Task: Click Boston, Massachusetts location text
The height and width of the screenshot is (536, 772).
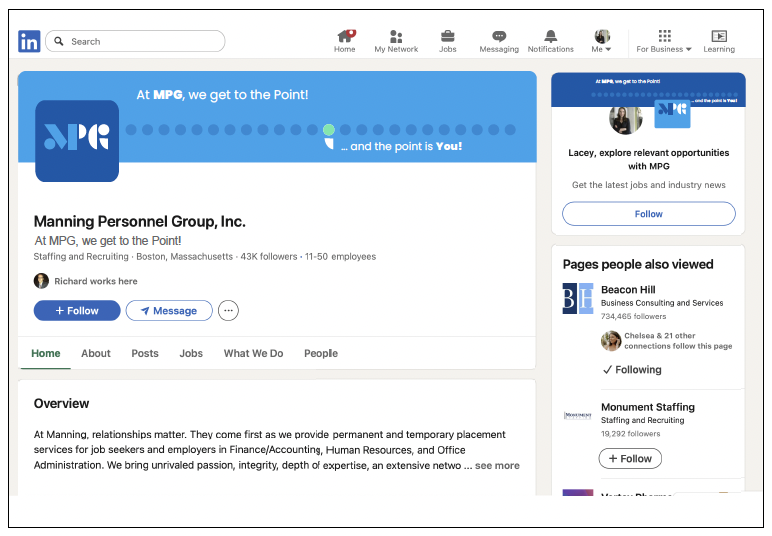Action: pyautogui.click(x=185, y=256)
